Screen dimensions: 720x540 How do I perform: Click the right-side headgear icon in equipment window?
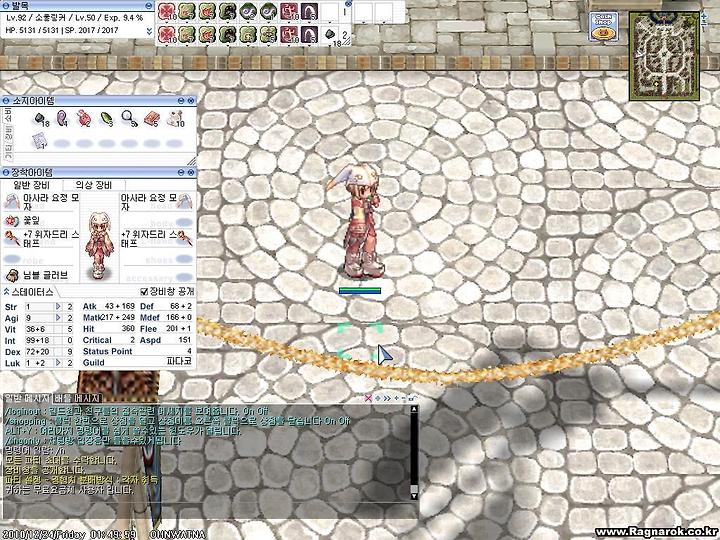(185, 201)
